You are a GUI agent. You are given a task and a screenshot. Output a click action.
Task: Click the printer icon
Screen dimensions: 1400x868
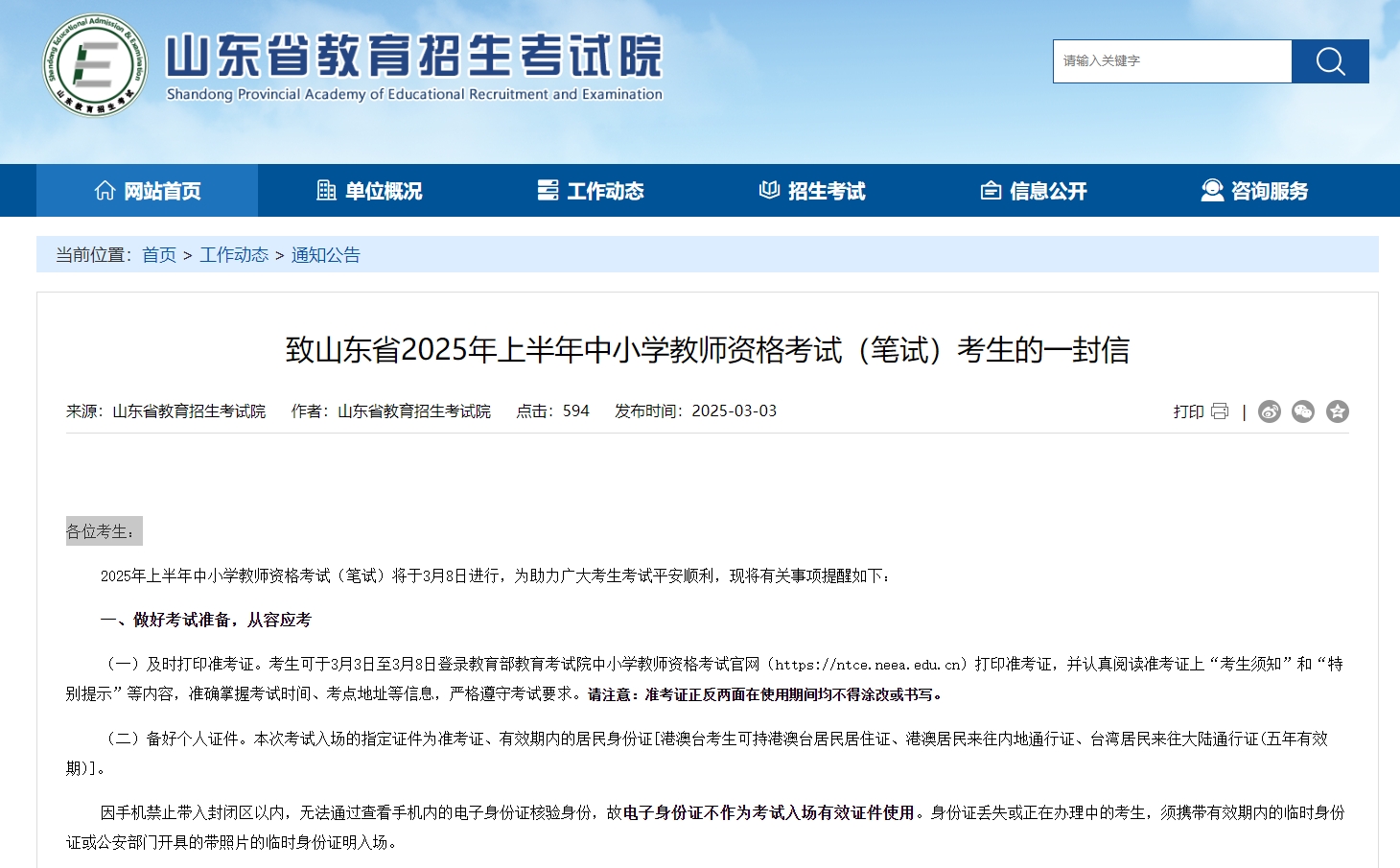click(1220, 411)
